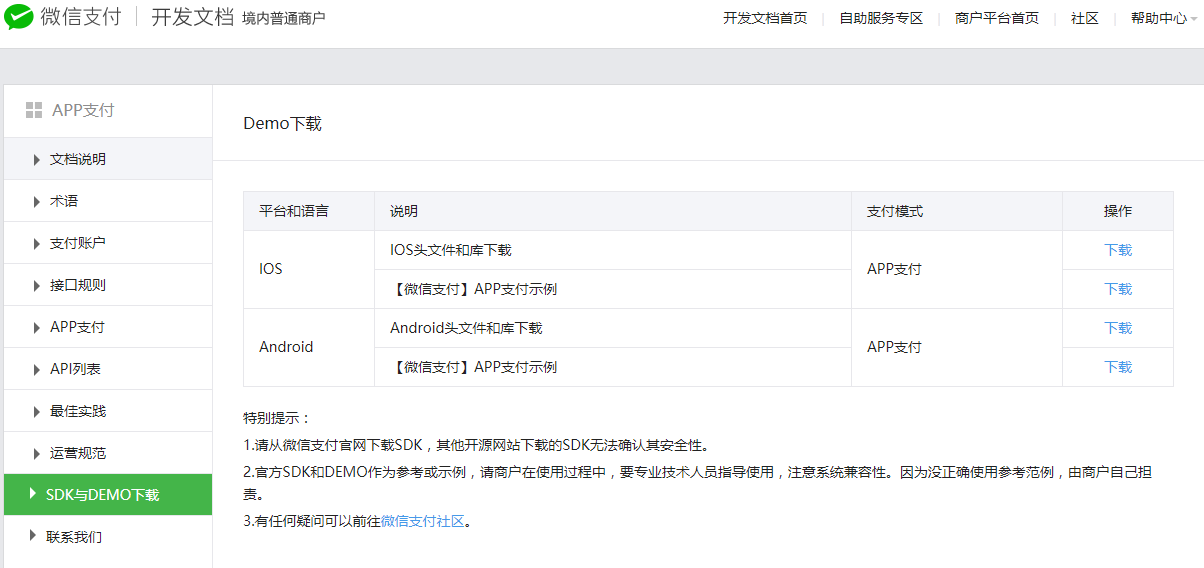Image resolution: width=1204 pixels, height=568 pixels.
Task: Click note 2 about 官方SDK和DEMO usage
Action: 698,483
